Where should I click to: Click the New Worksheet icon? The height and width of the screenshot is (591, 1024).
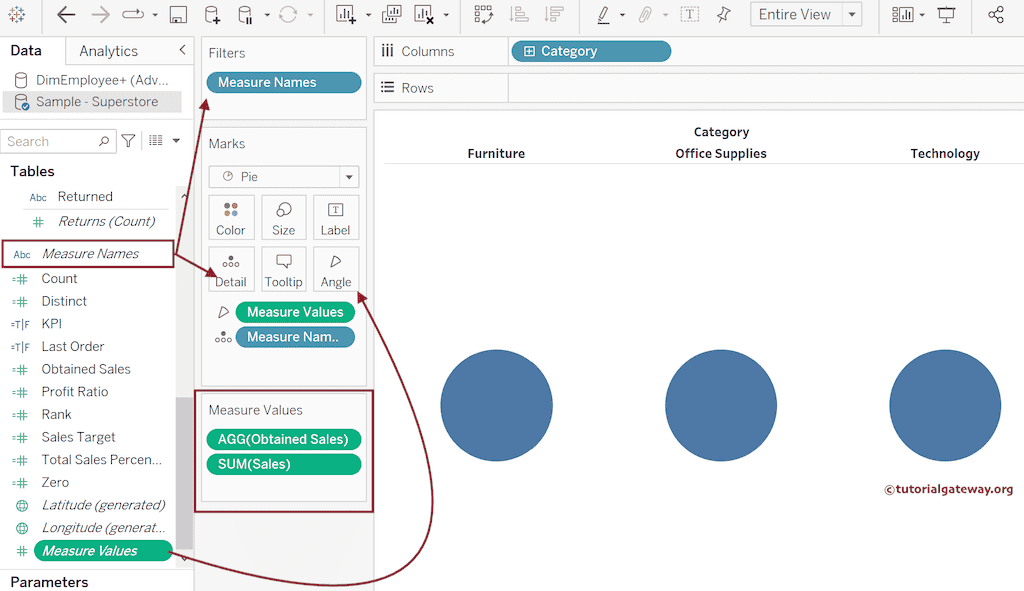(x=345, y=14)
